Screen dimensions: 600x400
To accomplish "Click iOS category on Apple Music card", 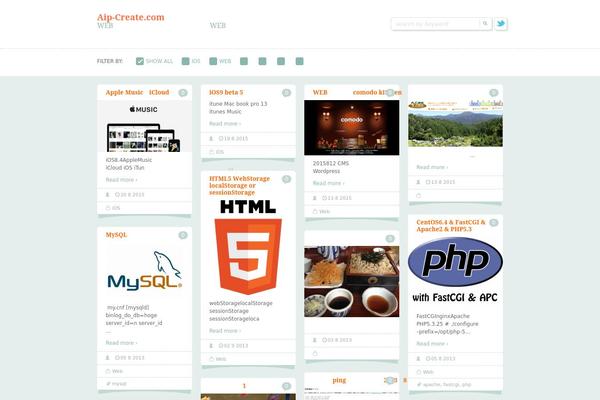I will click(x=116, y=208).
